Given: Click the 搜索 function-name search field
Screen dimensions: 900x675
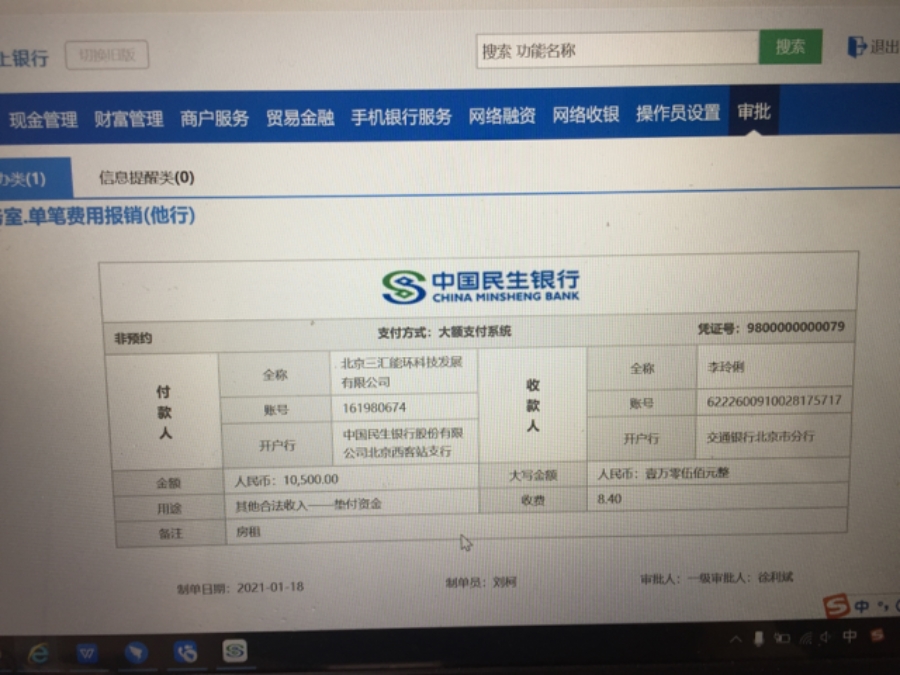Looking at the screenshot, I should tap(618, 51).
